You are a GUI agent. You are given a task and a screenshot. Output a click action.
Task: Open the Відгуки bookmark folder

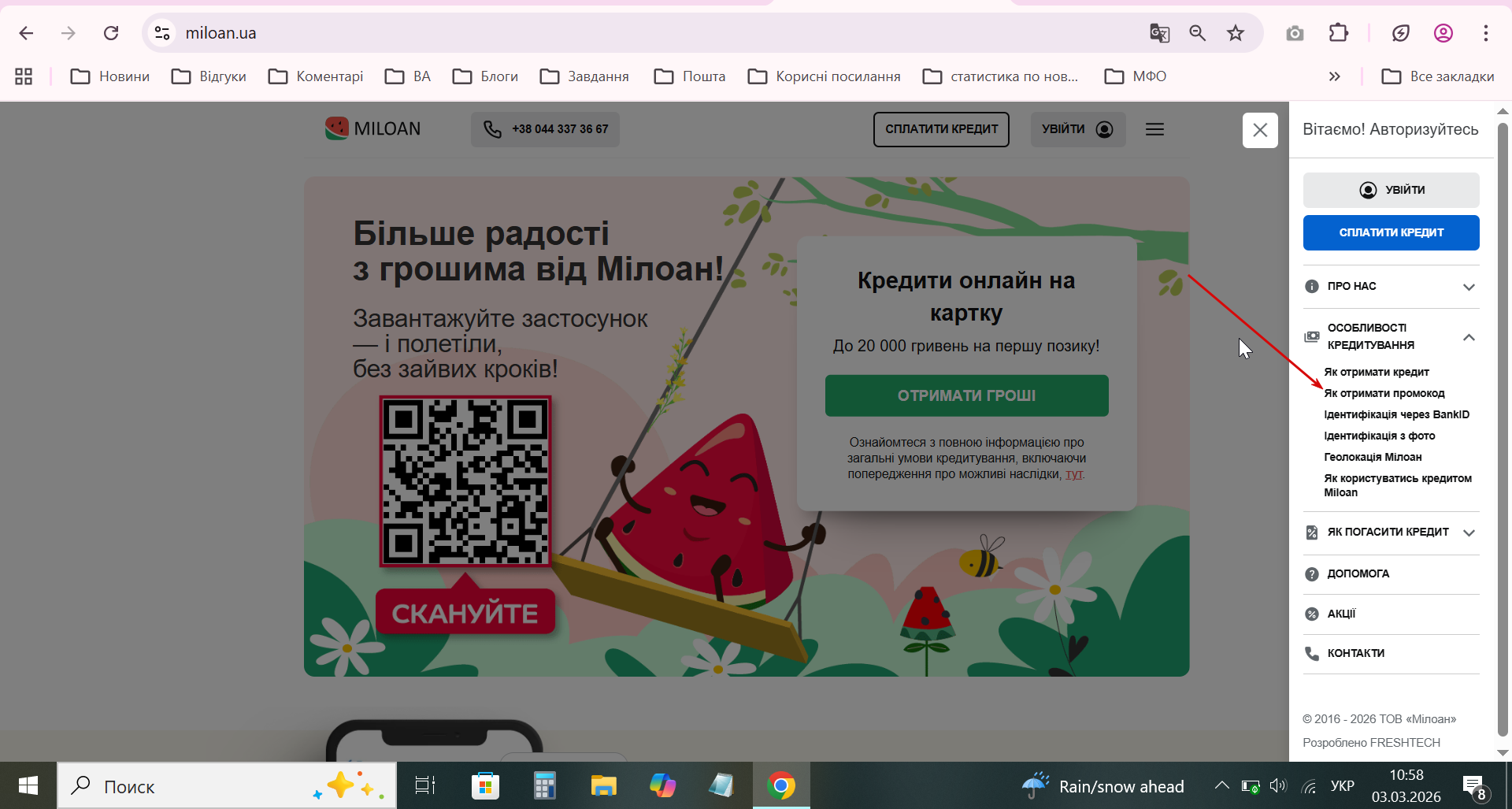click(209, 76)
